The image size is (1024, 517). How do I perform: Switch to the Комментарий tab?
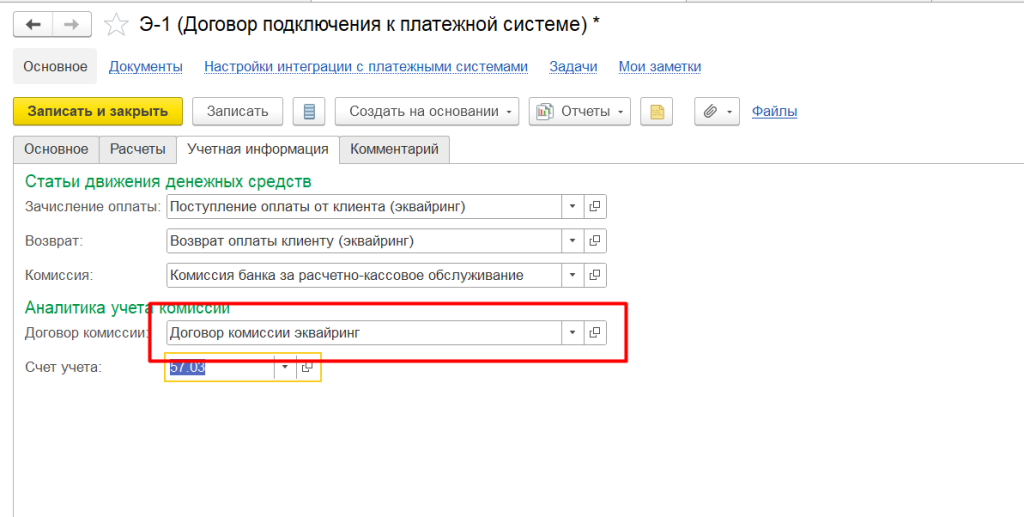(394, 149)
